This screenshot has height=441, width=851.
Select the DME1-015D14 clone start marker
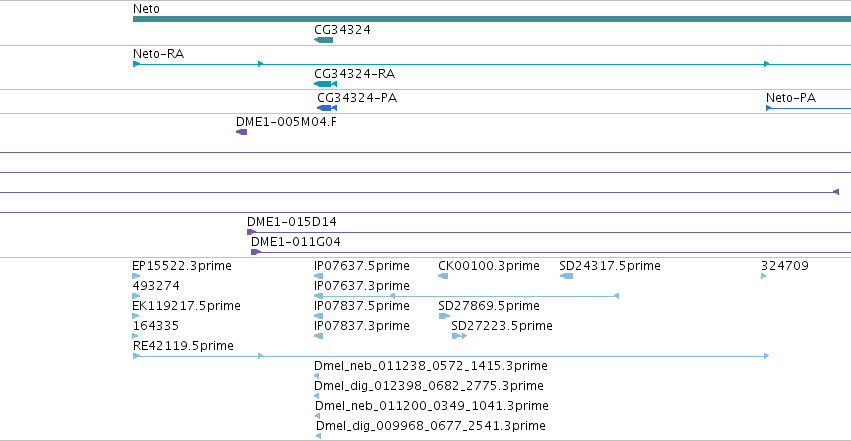251,232
